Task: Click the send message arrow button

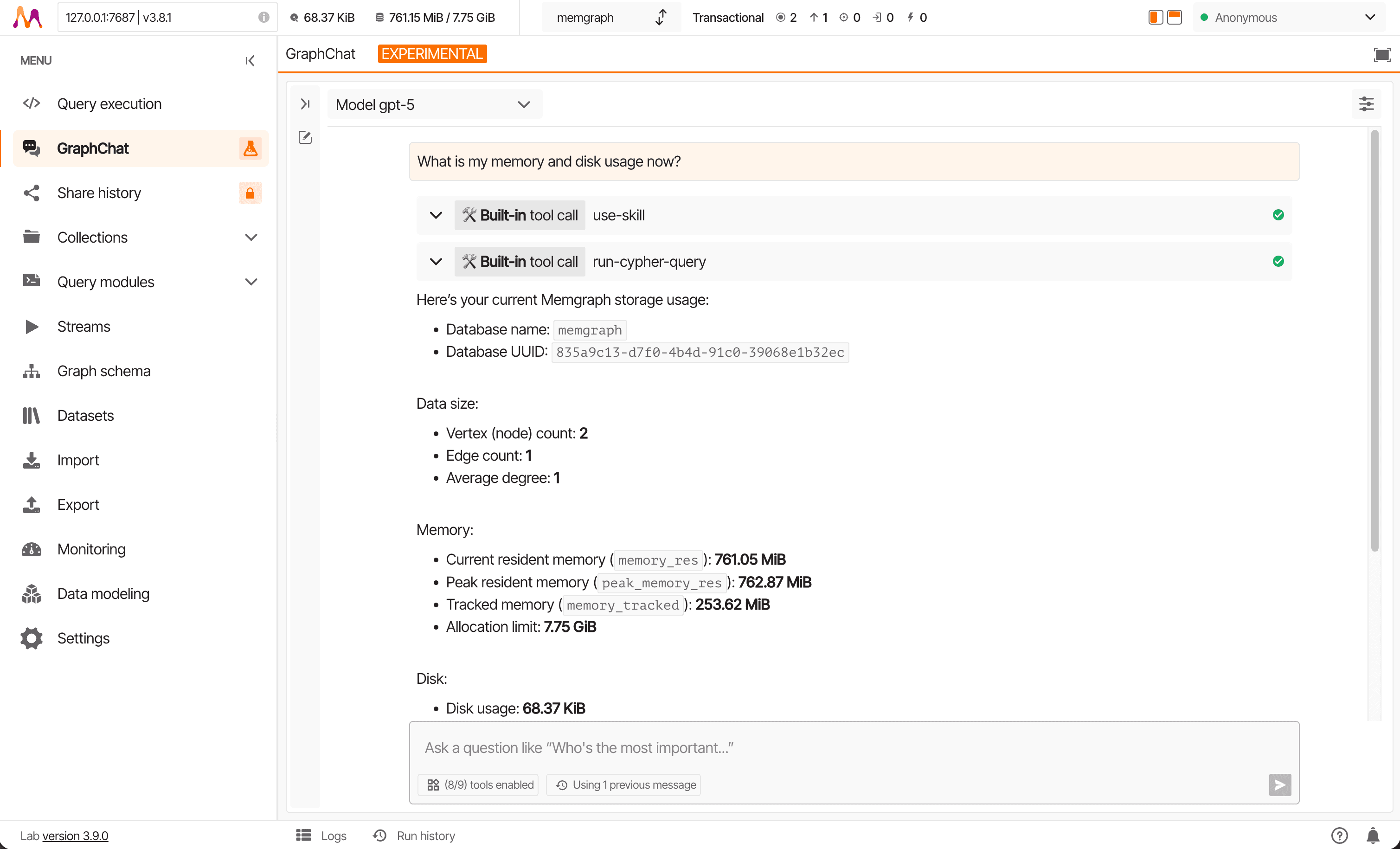Action: pos(1279,785)
